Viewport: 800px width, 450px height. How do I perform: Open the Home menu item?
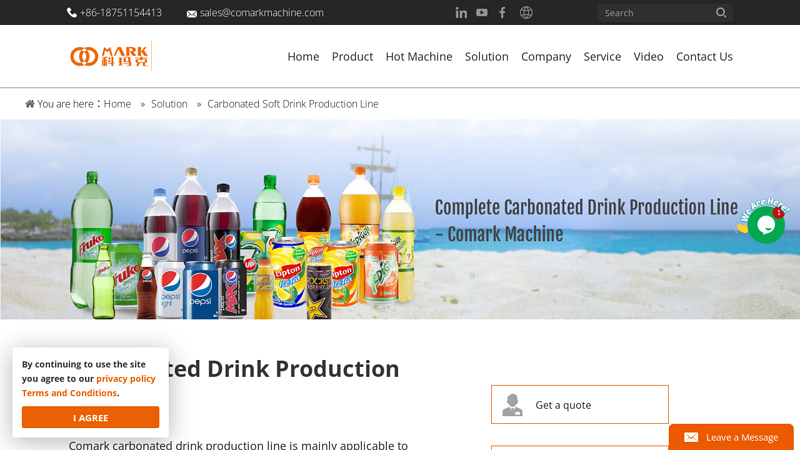(303, 56)
